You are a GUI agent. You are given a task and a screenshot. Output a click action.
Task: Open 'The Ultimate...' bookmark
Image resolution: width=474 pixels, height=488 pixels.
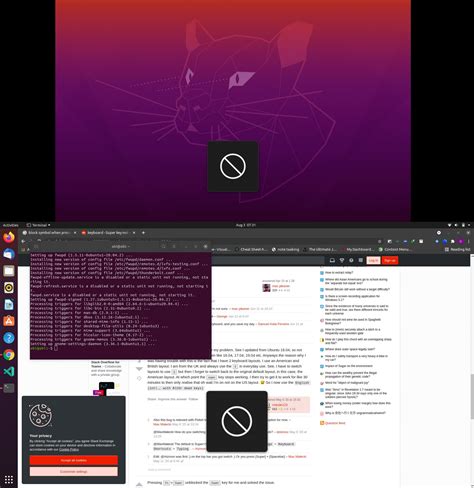[x=320, y=249]
